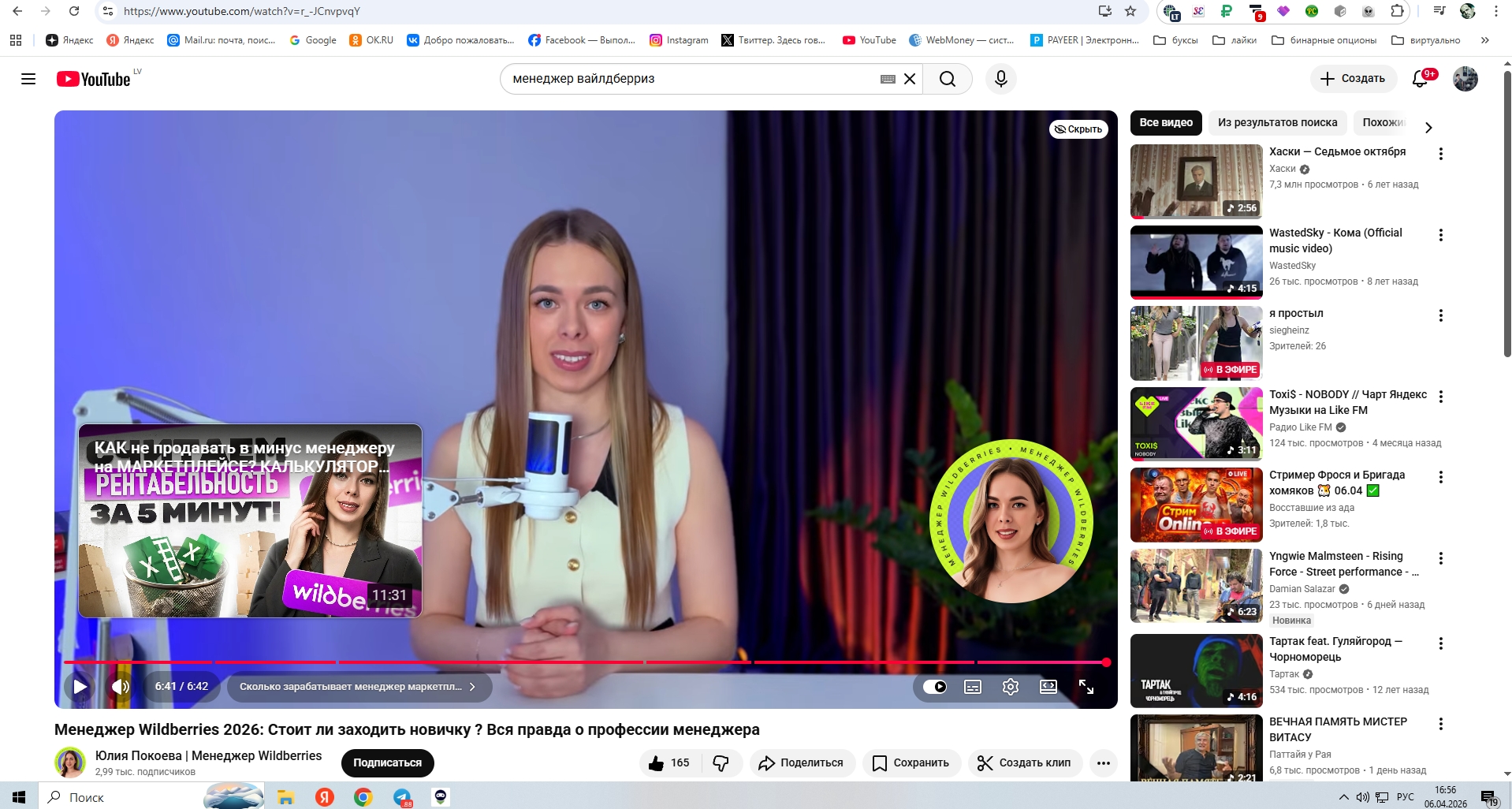Screen dimensions: 1512x809
Task: Open the suggested video card with 11:31 duration
Action: [250, 520]
